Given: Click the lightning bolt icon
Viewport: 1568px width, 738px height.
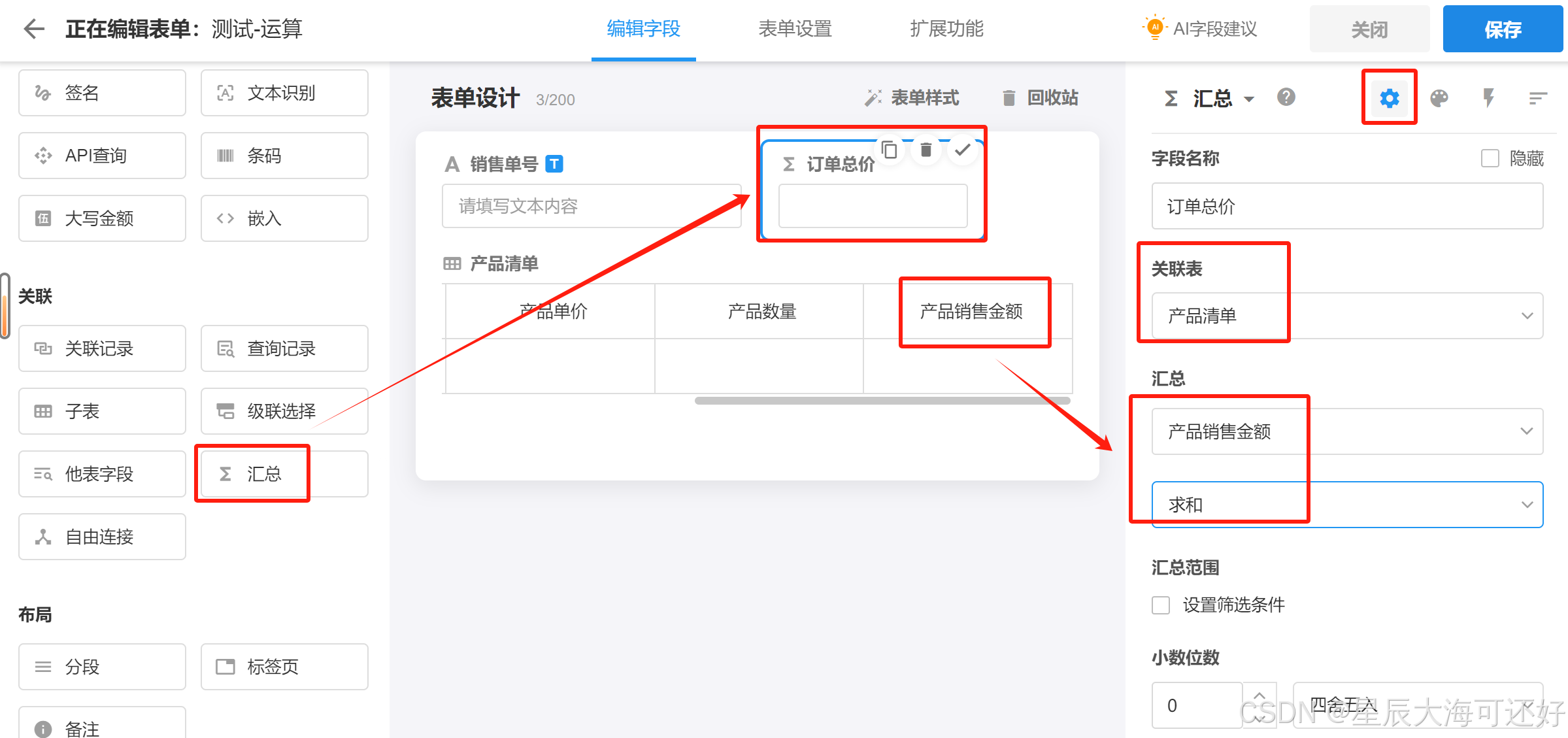Looking at the screenshot, I should pos(1489,98).
